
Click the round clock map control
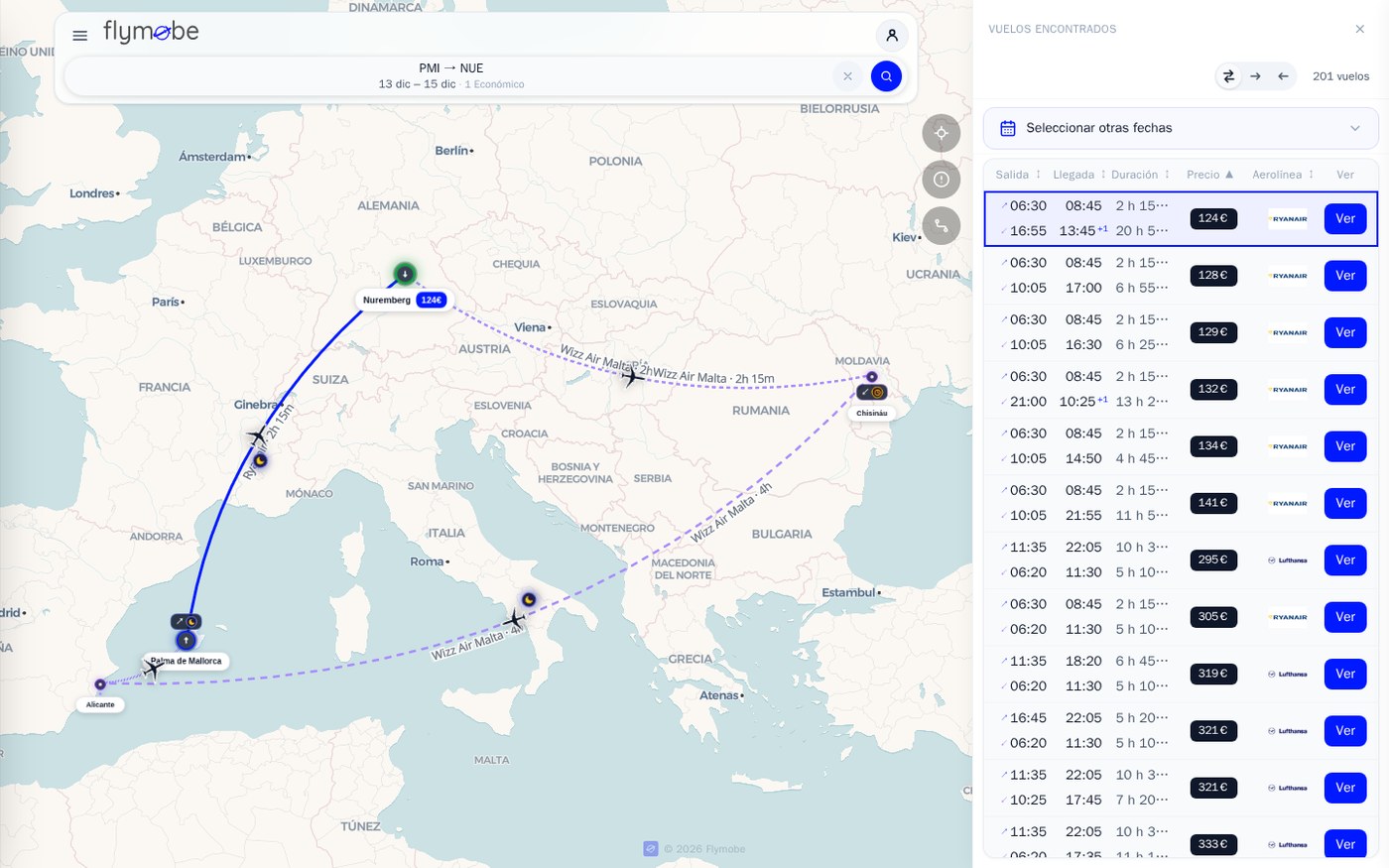point(942,180)
